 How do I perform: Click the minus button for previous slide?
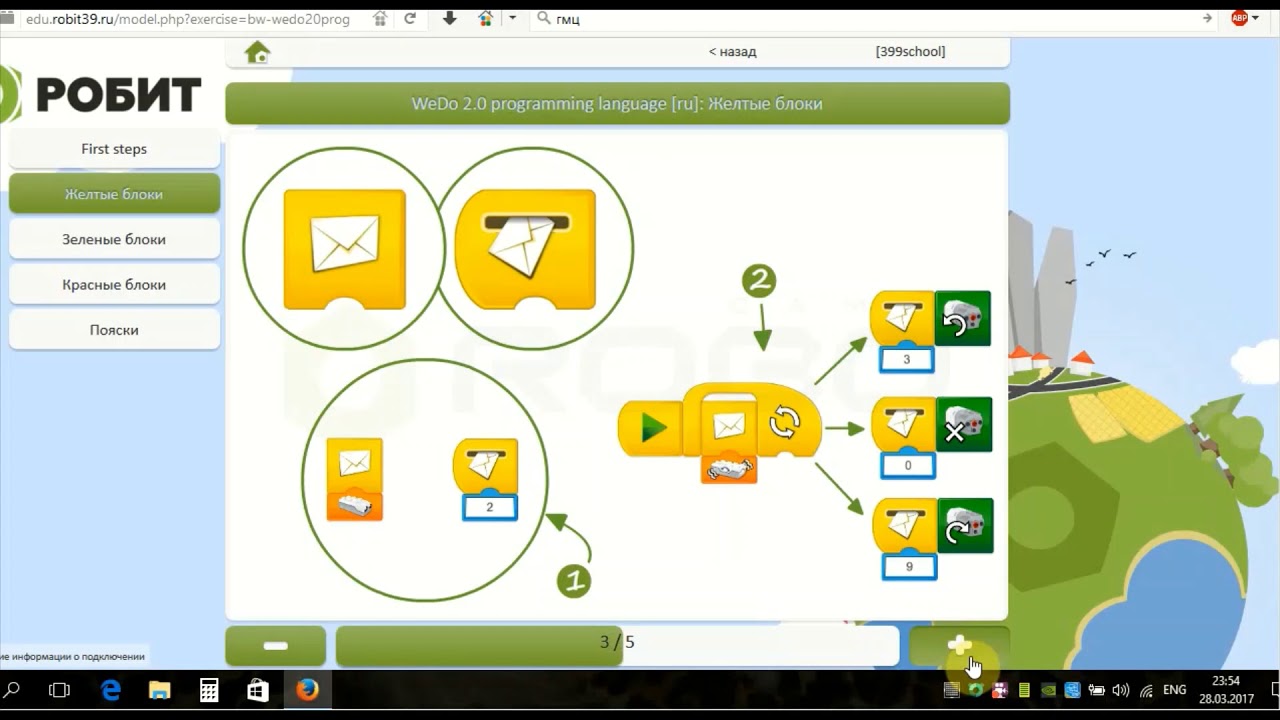pyautogui.click(x=275, y=646)
